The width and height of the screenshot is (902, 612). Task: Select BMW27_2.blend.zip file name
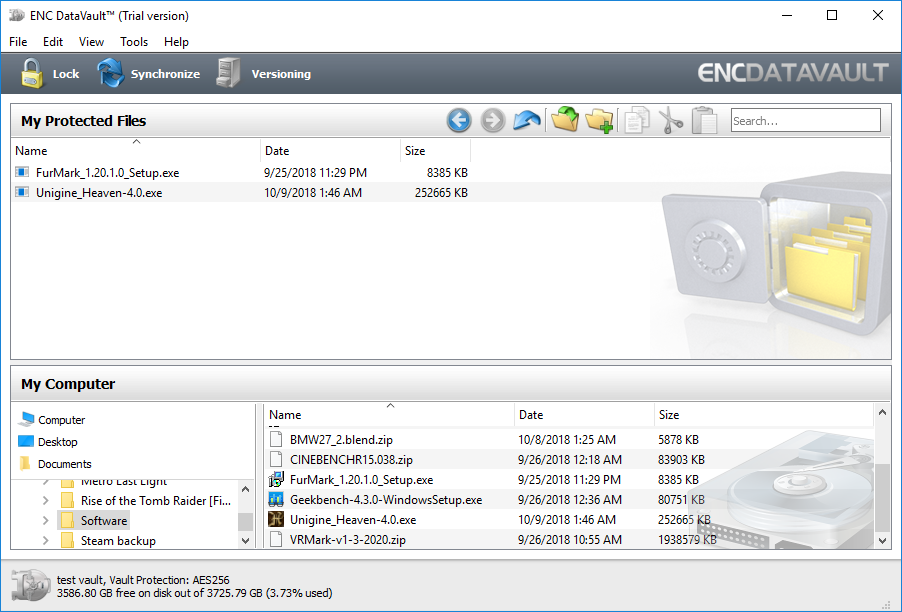pyautogui.click(x=341, y=439)
